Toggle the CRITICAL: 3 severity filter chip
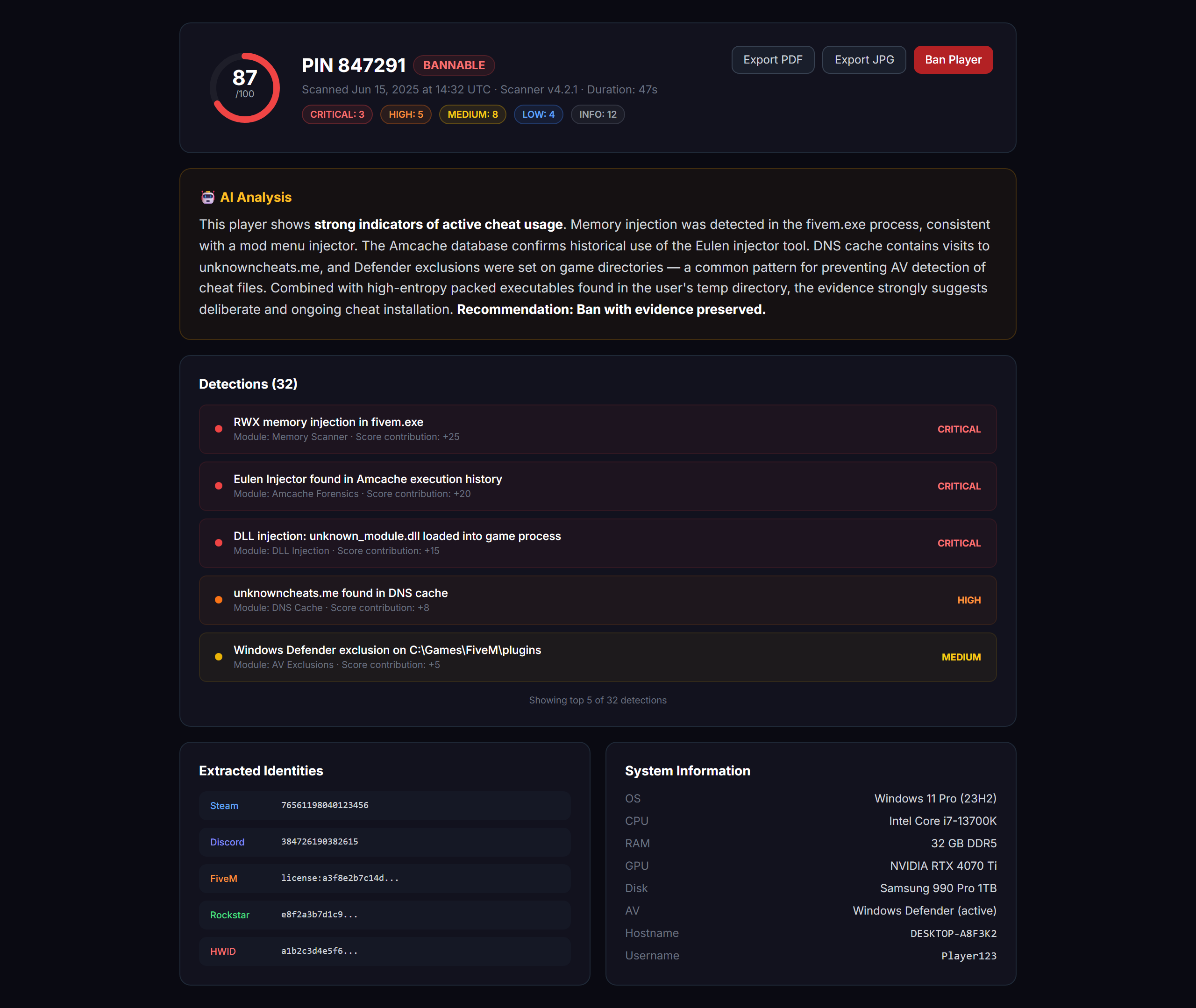This screenshot has height=1008, width=1196. coord(337,114)
